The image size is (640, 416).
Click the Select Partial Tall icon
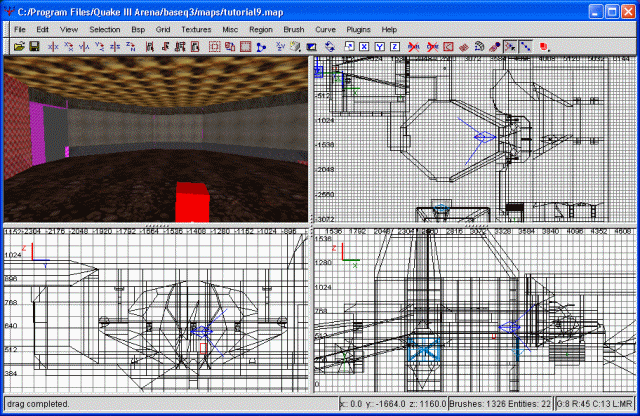coord(180,47)
